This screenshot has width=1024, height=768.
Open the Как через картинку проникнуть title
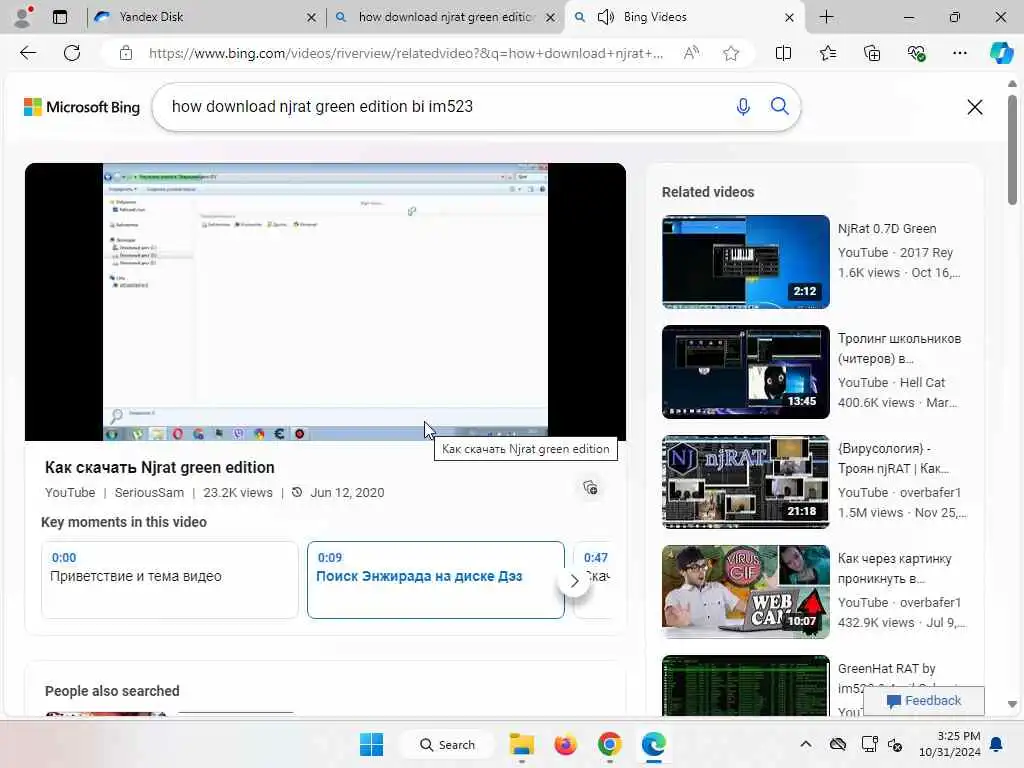(894, 568)
